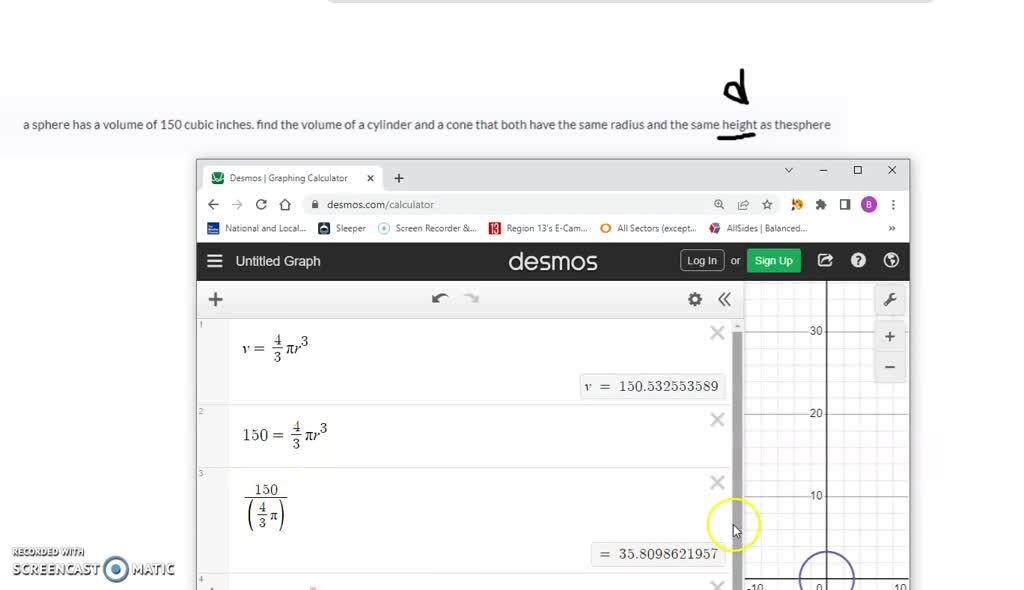Click the undo arrow in Desmos
1024x590 pixels.
point(440,298)
